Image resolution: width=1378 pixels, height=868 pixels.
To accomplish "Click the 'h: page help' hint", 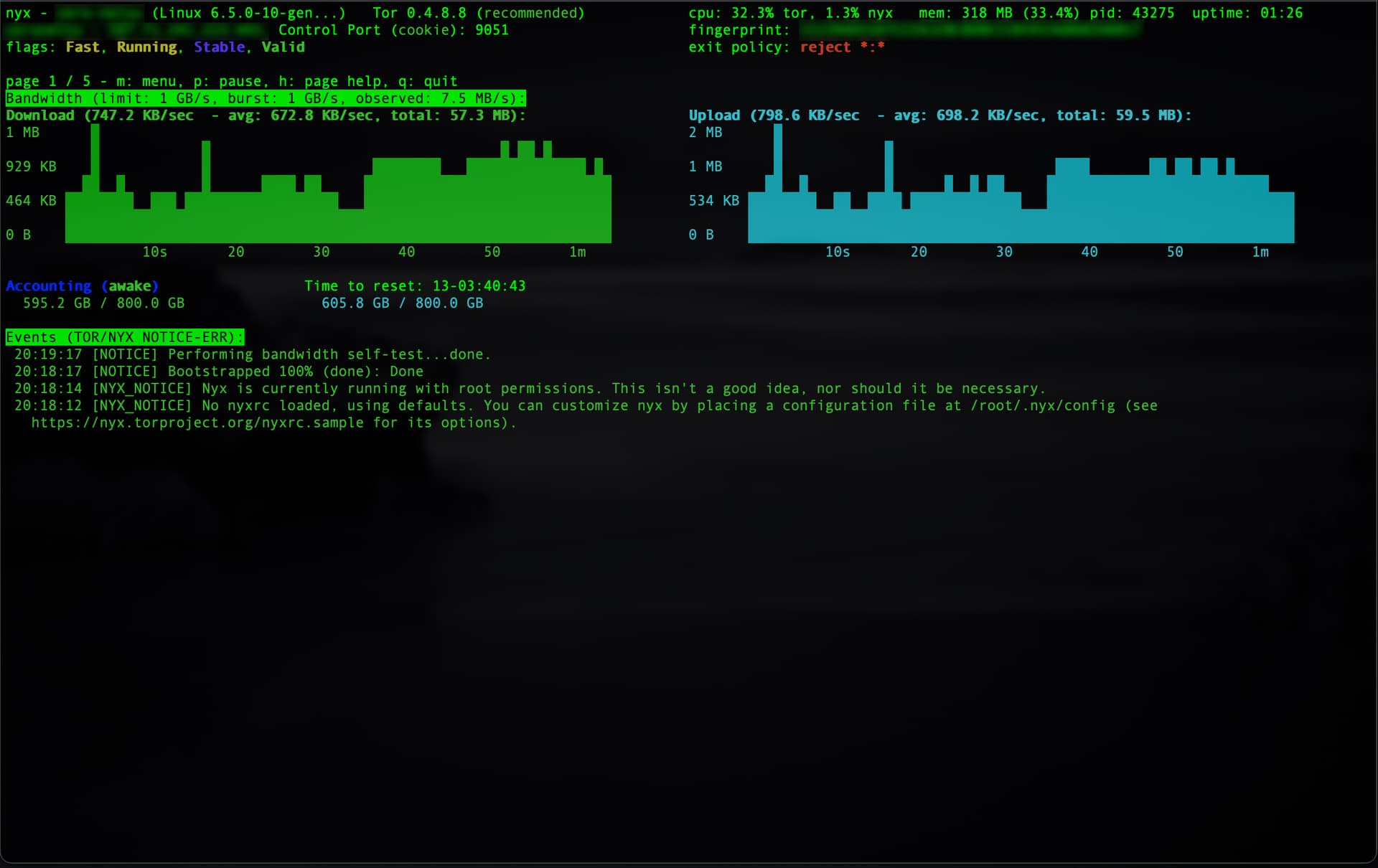I will [329, 81].
